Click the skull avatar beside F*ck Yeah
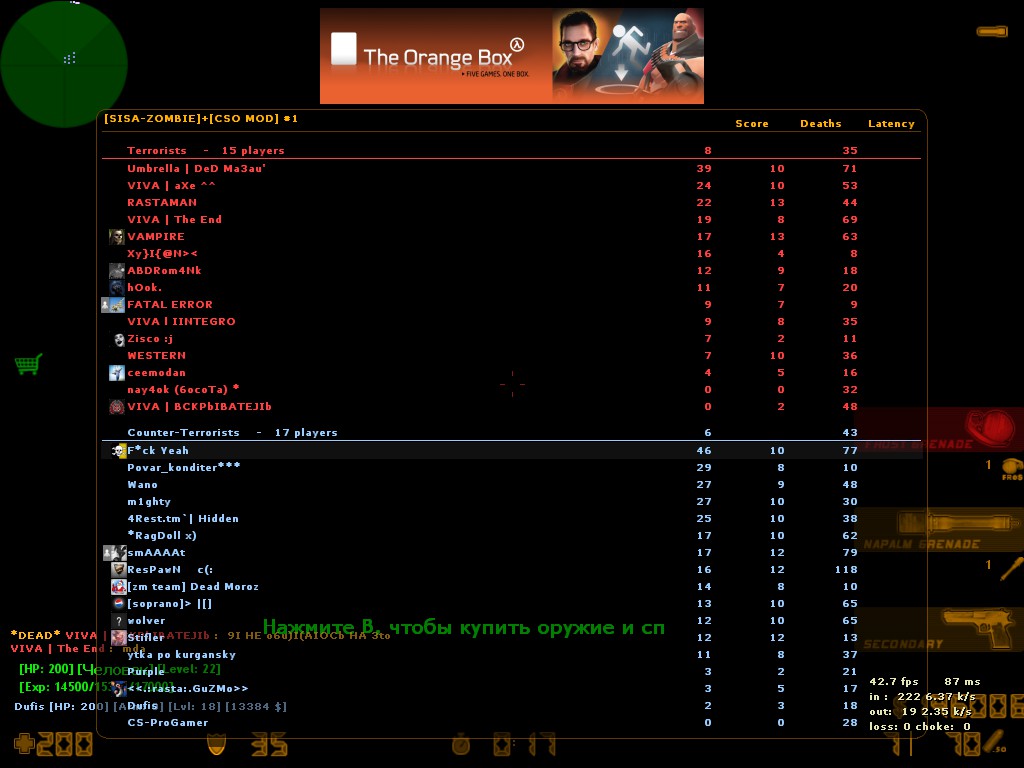1024x768 pixels. pos(119,451)
